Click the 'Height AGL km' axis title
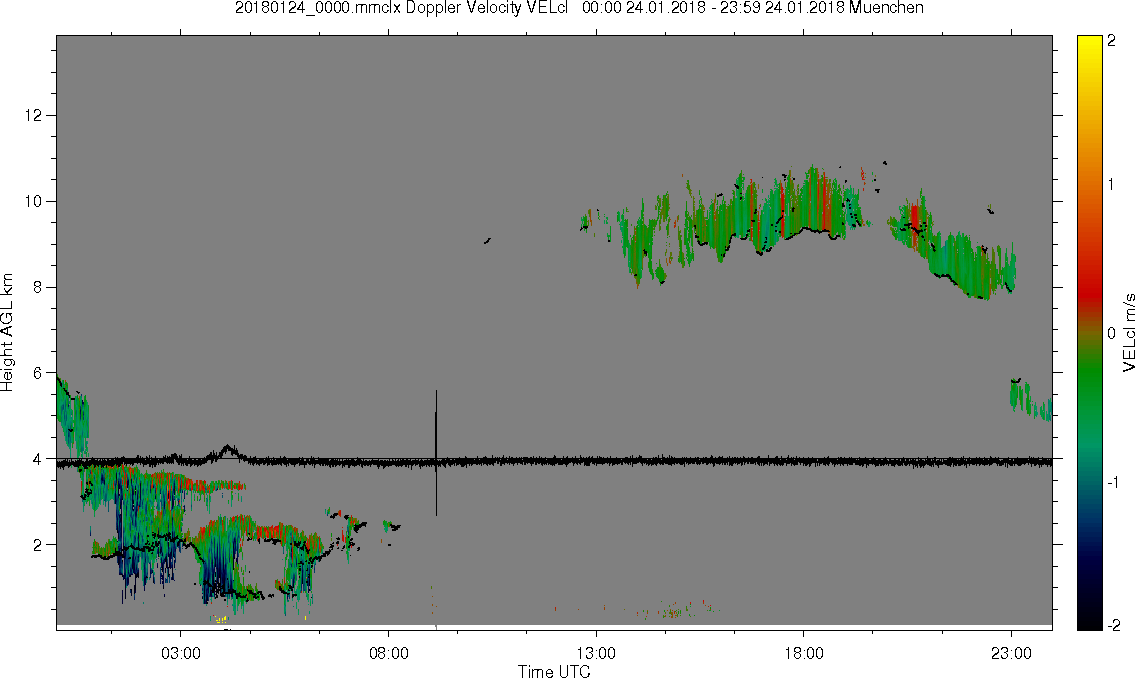The width and height of the screenshot is (1135, 678). coord(7,332)
